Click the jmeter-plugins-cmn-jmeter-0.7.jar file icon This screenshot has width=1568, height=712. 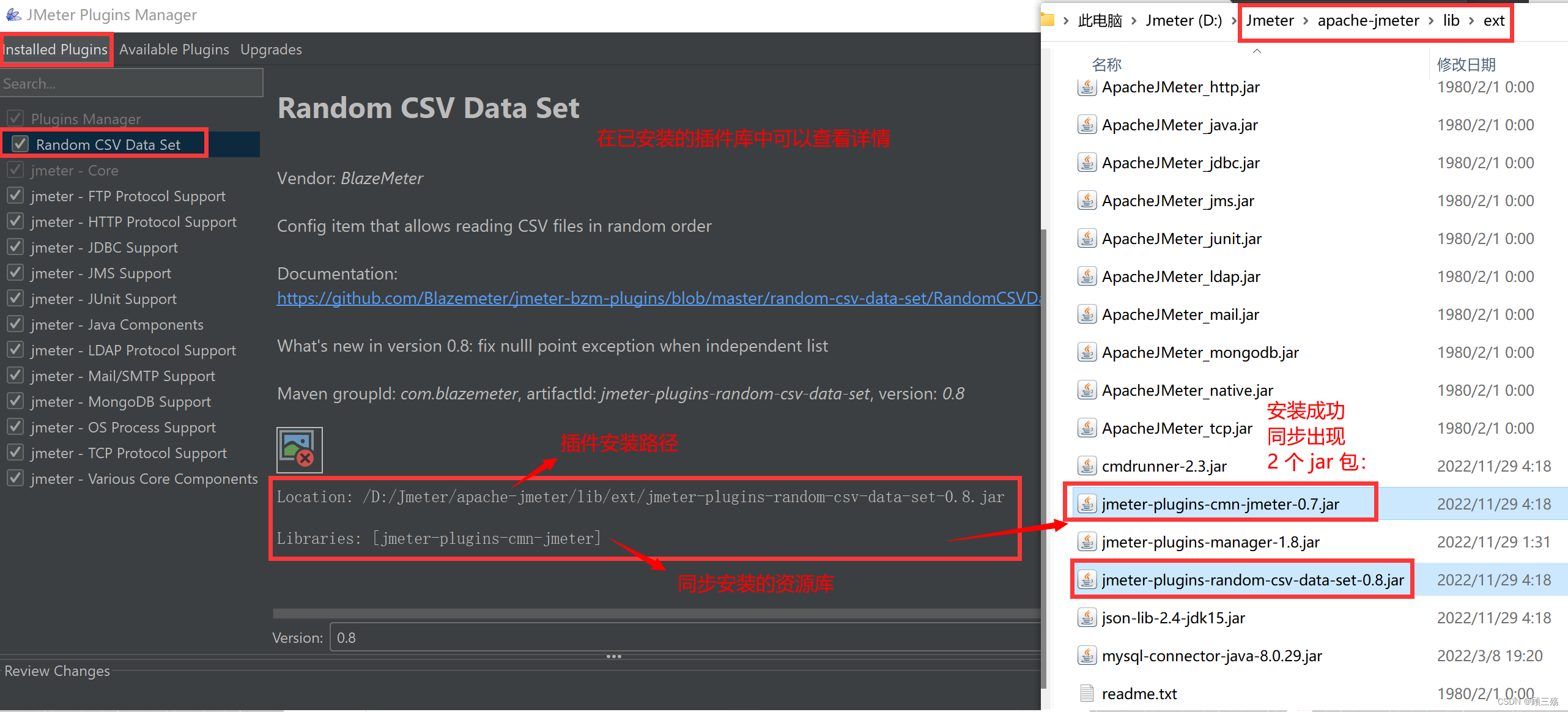(x=1087, y=505)
